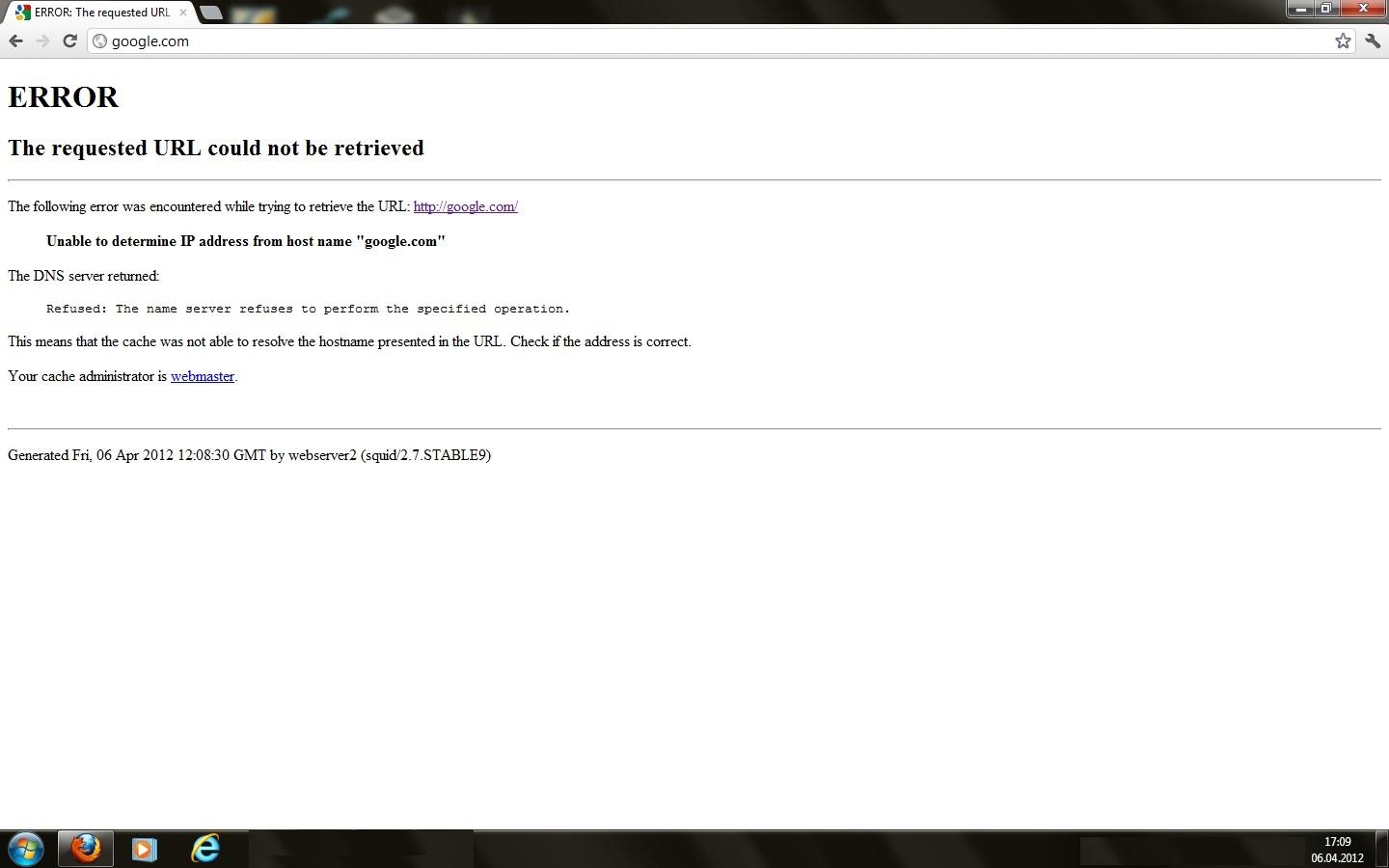This screenshot has width=1389, height=868.
Task: Click "The requested URL could not be retrieved" heading
Action: click(216, 148)
